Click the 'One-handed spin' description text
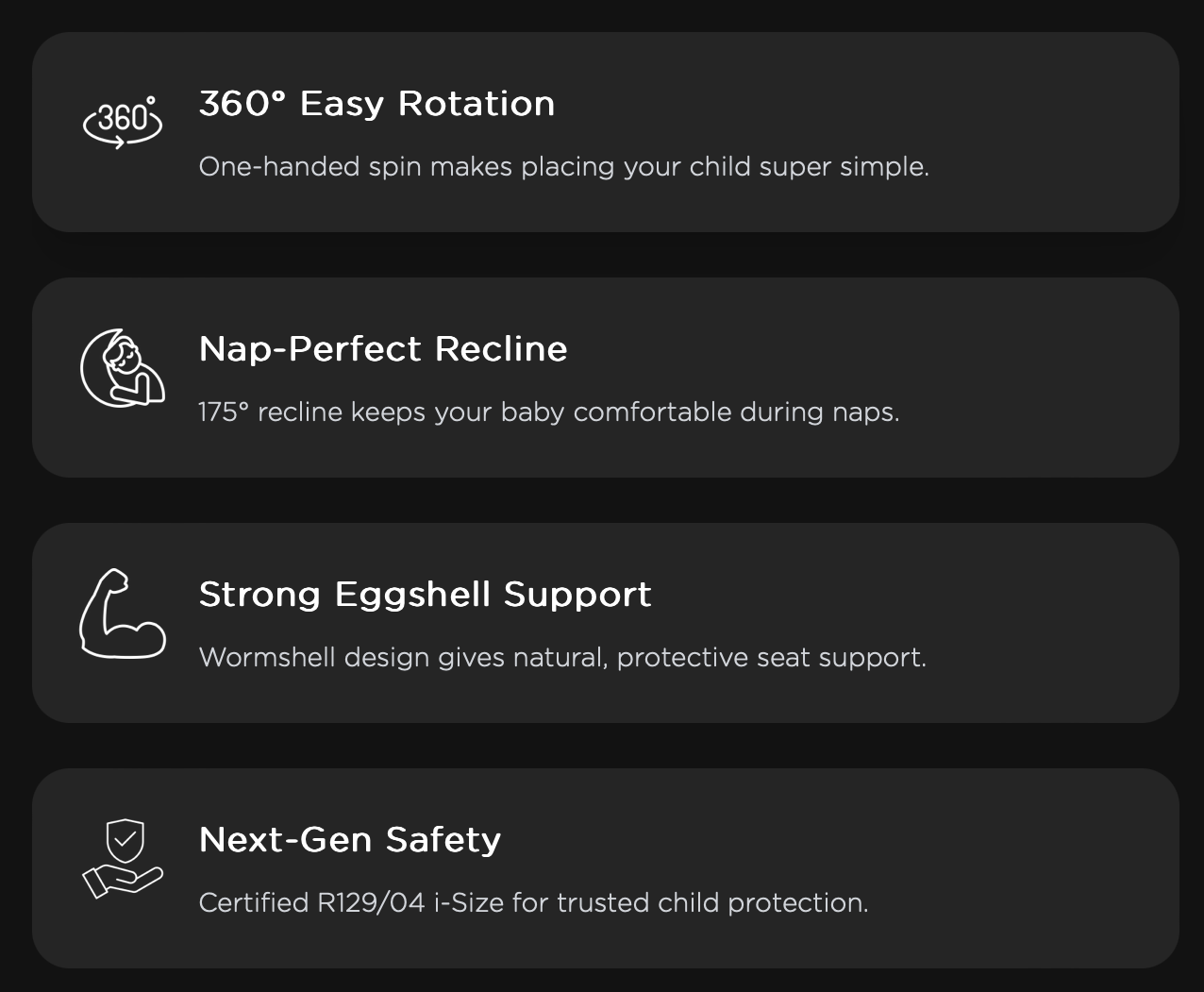This screenshot has height=992, width=1204. pyautogui.click(x=563, y=167)
